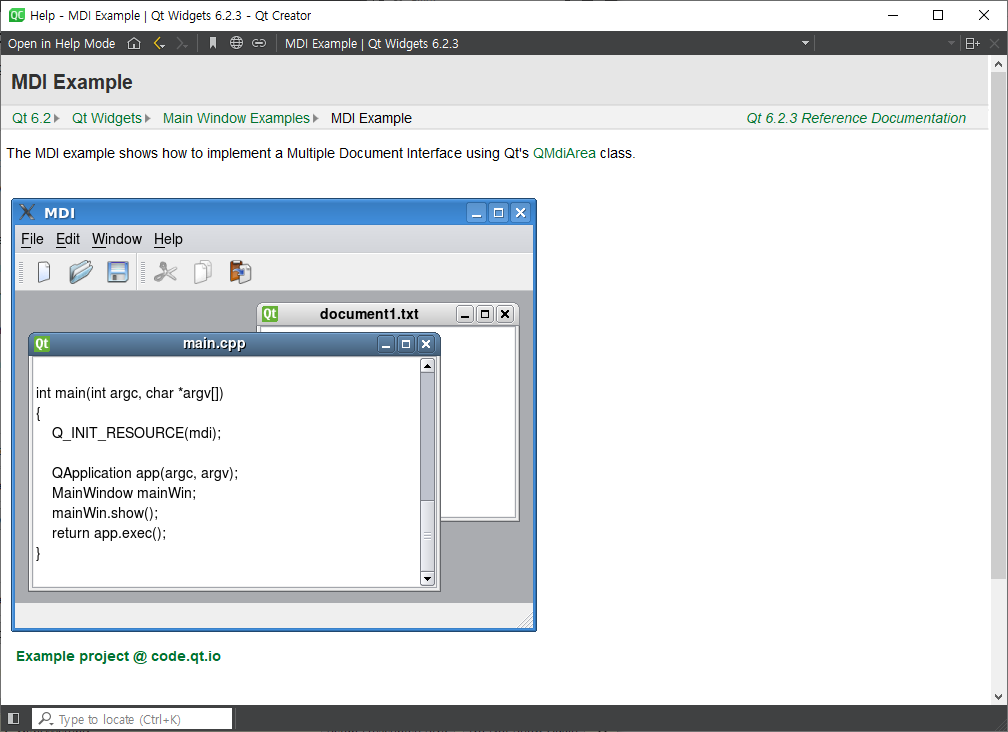Open online documentation globe icon
Screen dimensions: 1008x732
[x=237, y=43]
